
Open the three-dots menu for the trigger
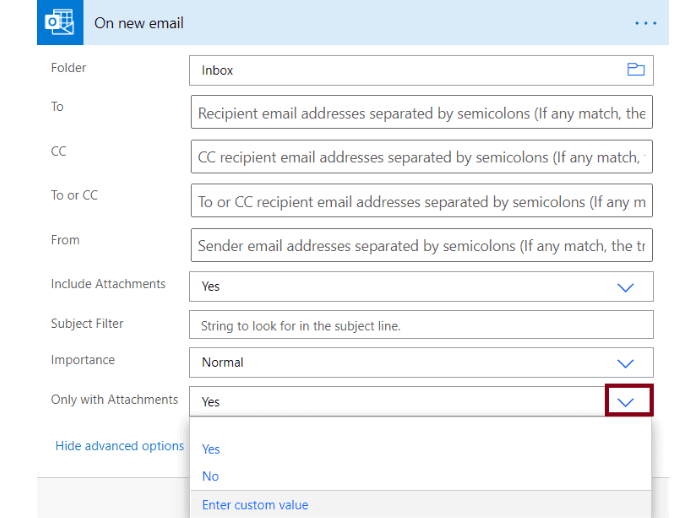[645, 23]
